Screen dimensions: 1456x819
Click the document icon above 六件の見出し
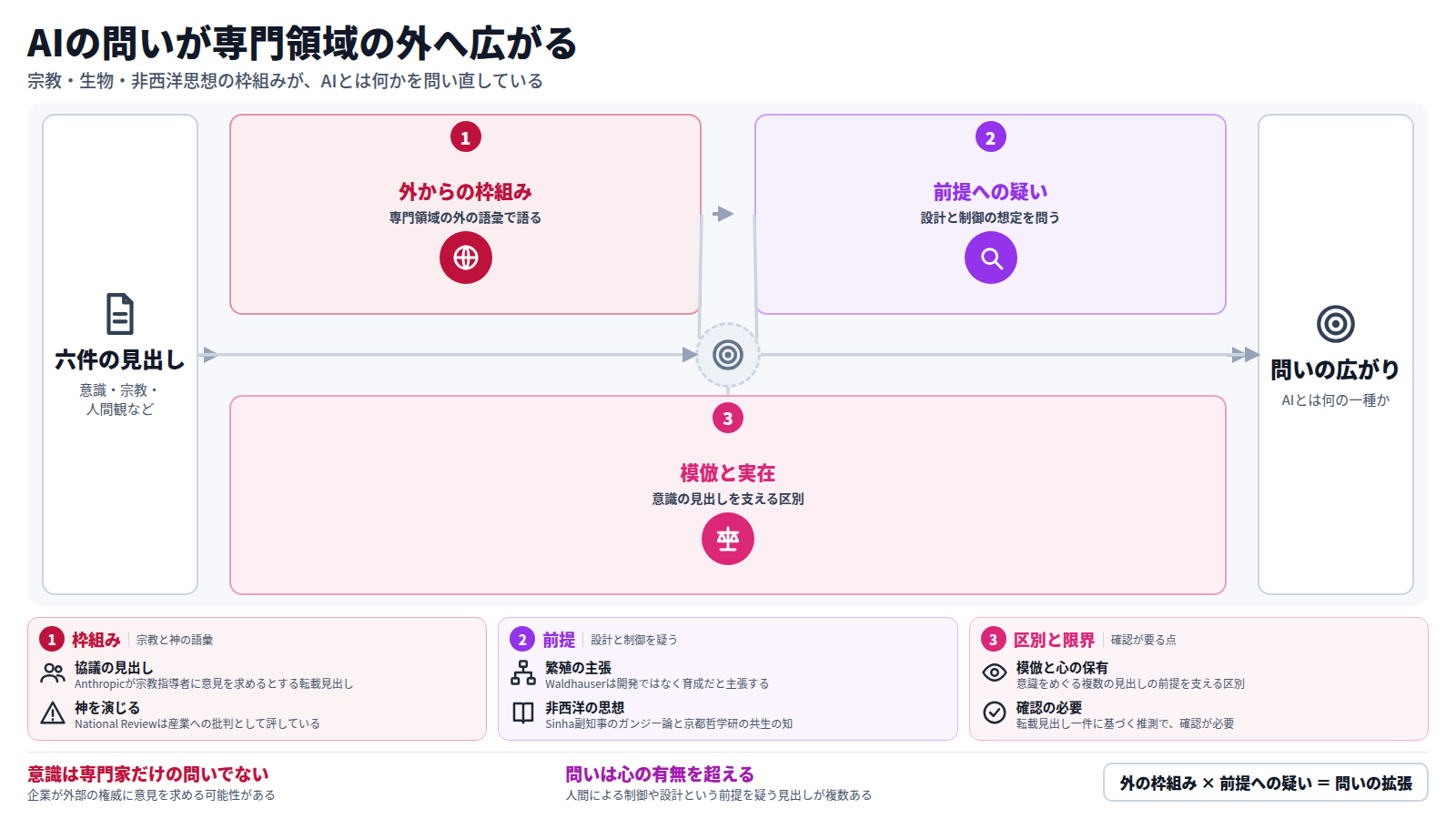coord(120,314)
